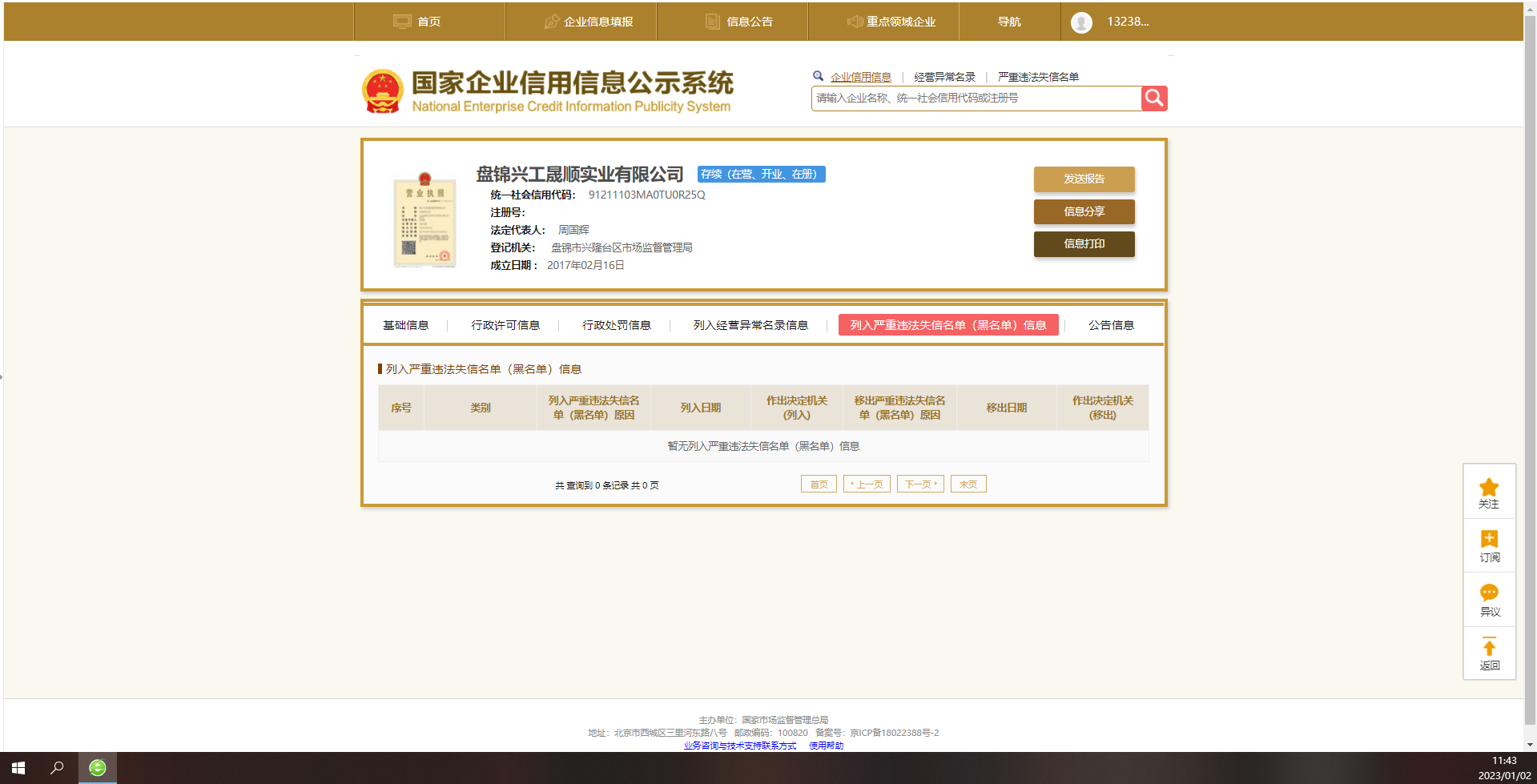Screen dimensions: 1537x784
Task: Click the taskbar clock showing 11:43
Action: [1504, 761]
